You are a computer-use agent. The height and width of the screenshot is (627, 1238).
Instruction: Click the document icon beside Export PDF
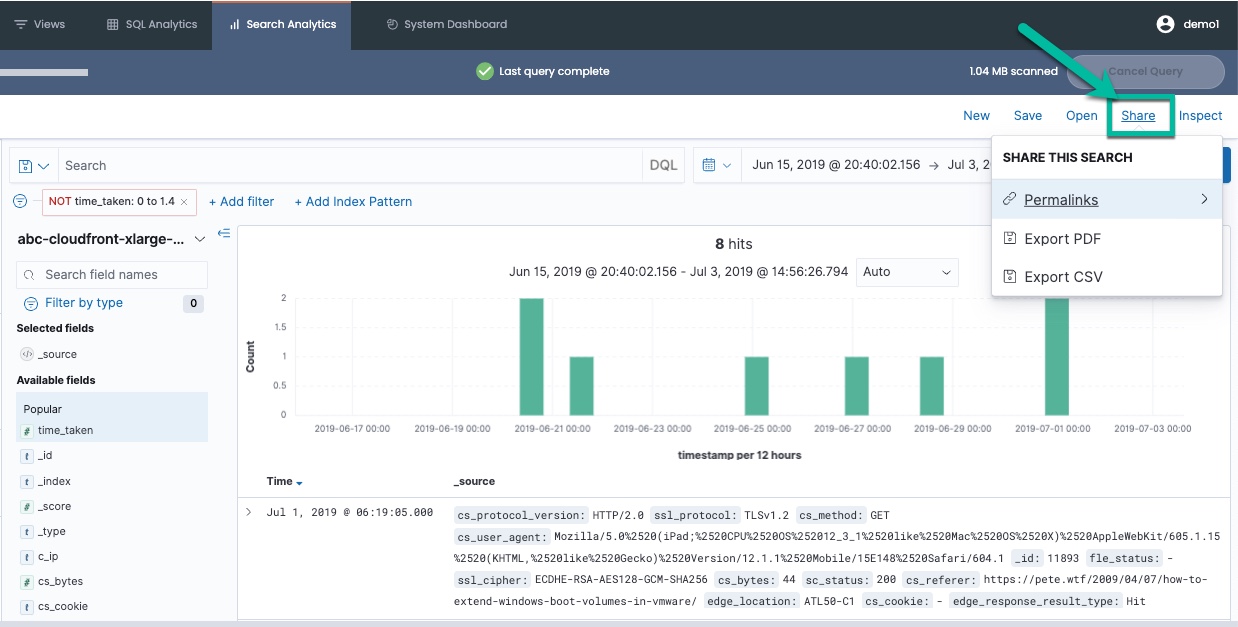coord(1010,238)
